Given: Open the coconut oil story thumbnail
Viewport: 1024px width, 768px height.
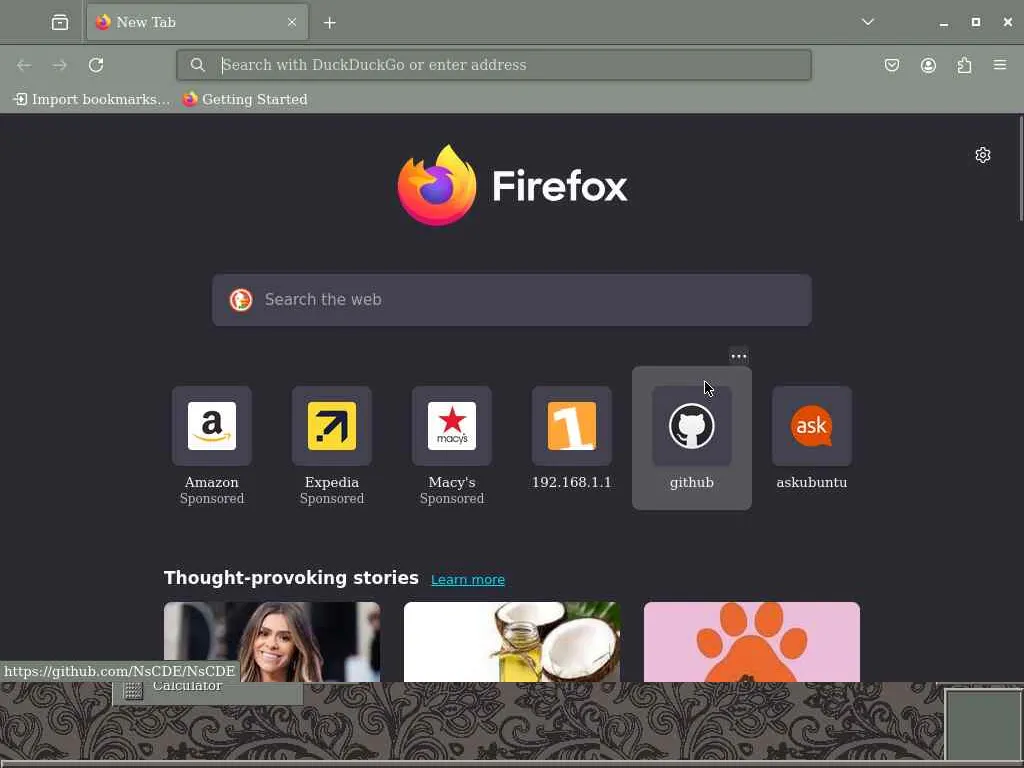Looking at the screenshot, I should pyautogui.click(x=512, y=642).
